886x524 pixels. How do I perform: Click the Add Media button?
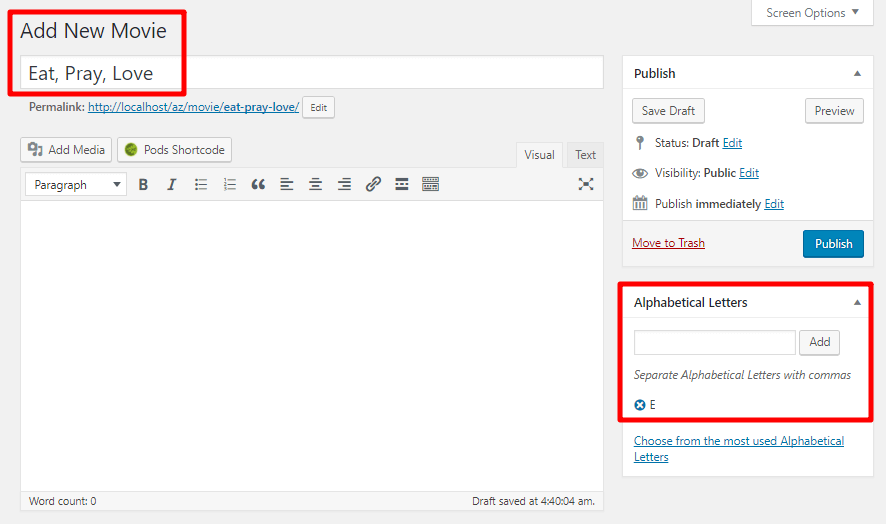click(66, 150)
